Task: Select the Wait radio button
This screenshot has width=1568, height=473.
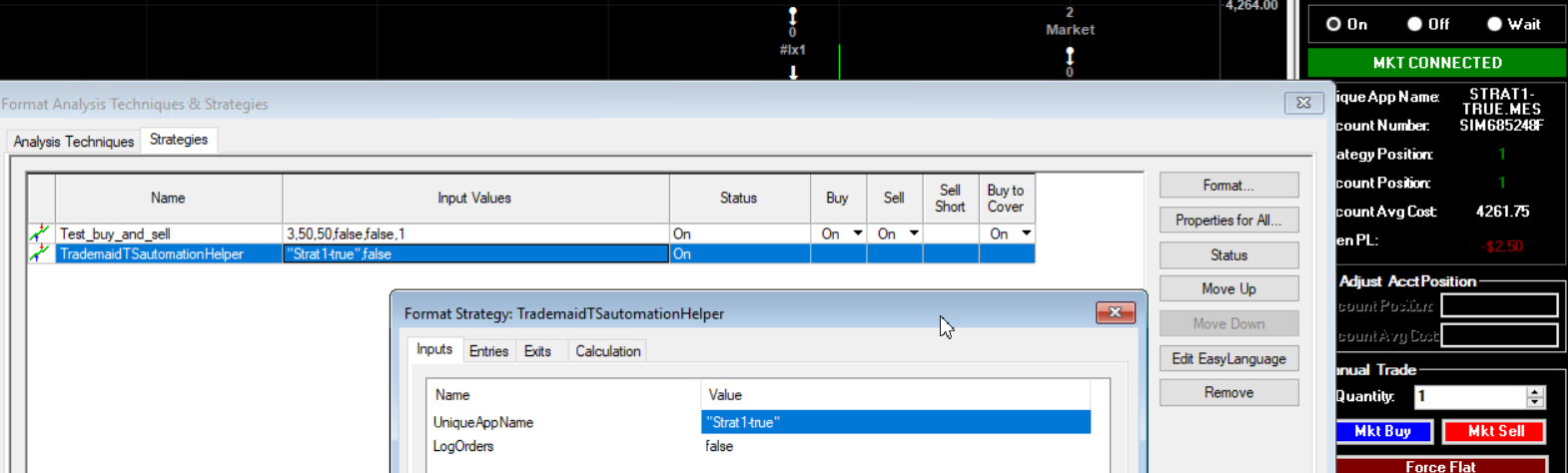Action: click(x=1494, y=24)
